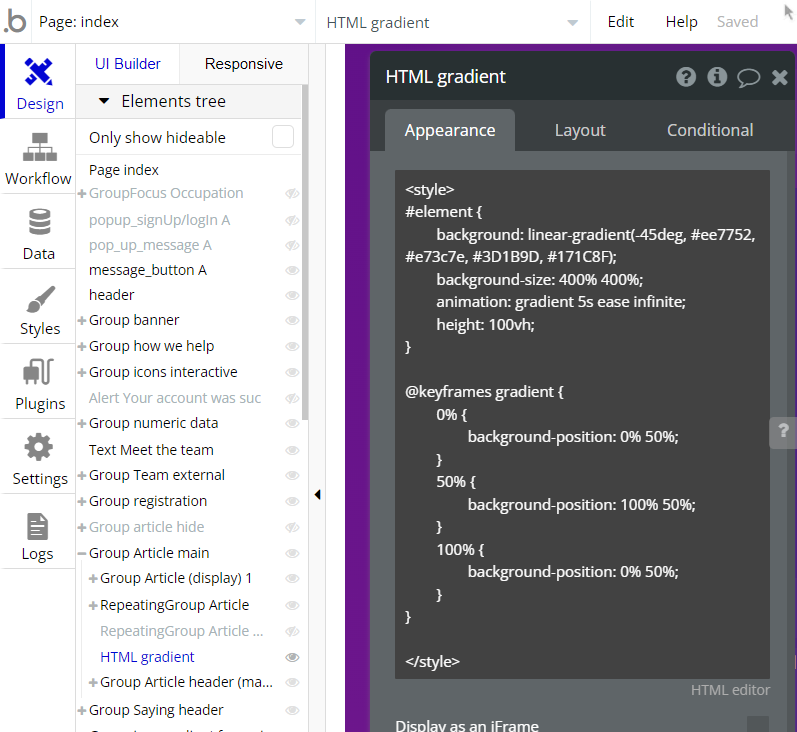This screenshot has width=797, height=732.
Task: Toggle visibility eye for HTML gradient element
Action: (293, 657)
